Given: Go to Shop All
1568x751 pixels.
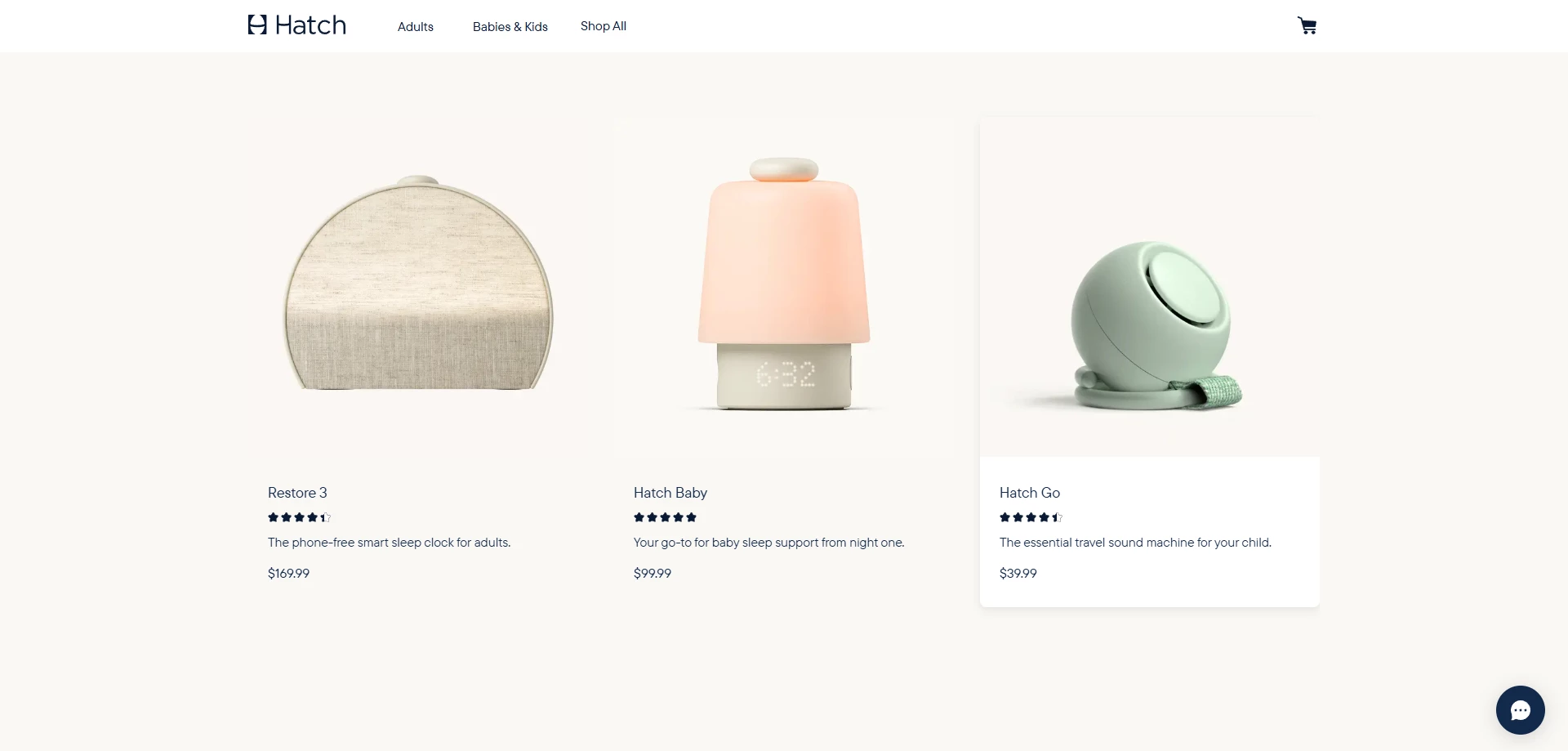Looking at the screenshot, I should [604, 26].
